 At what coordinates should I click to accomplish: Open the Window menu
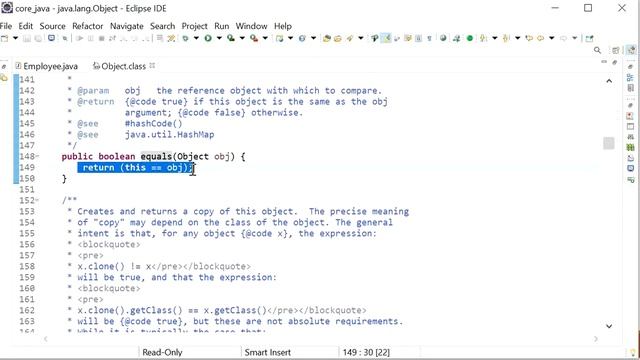tap(251, 26)
